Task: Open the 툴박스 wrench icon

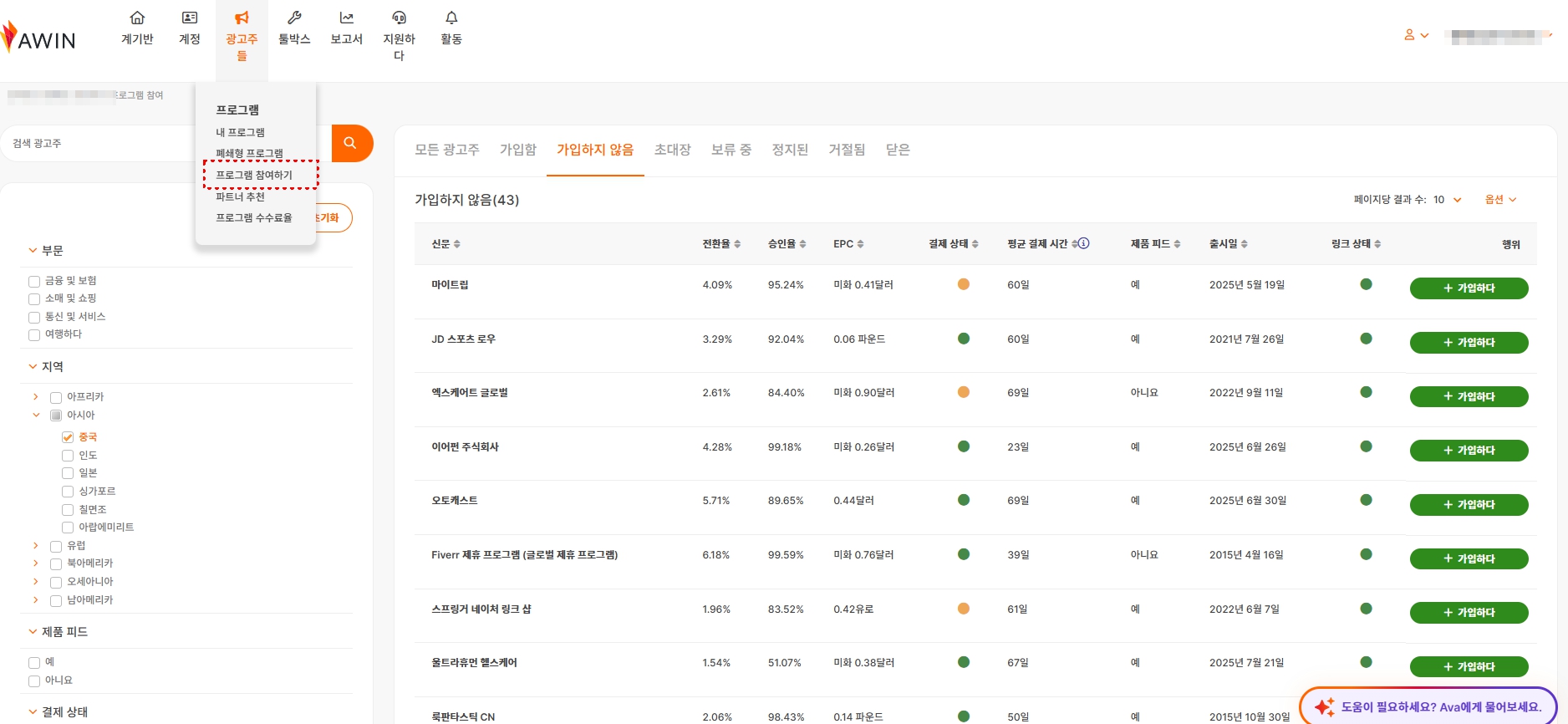Action: point(294,18)
